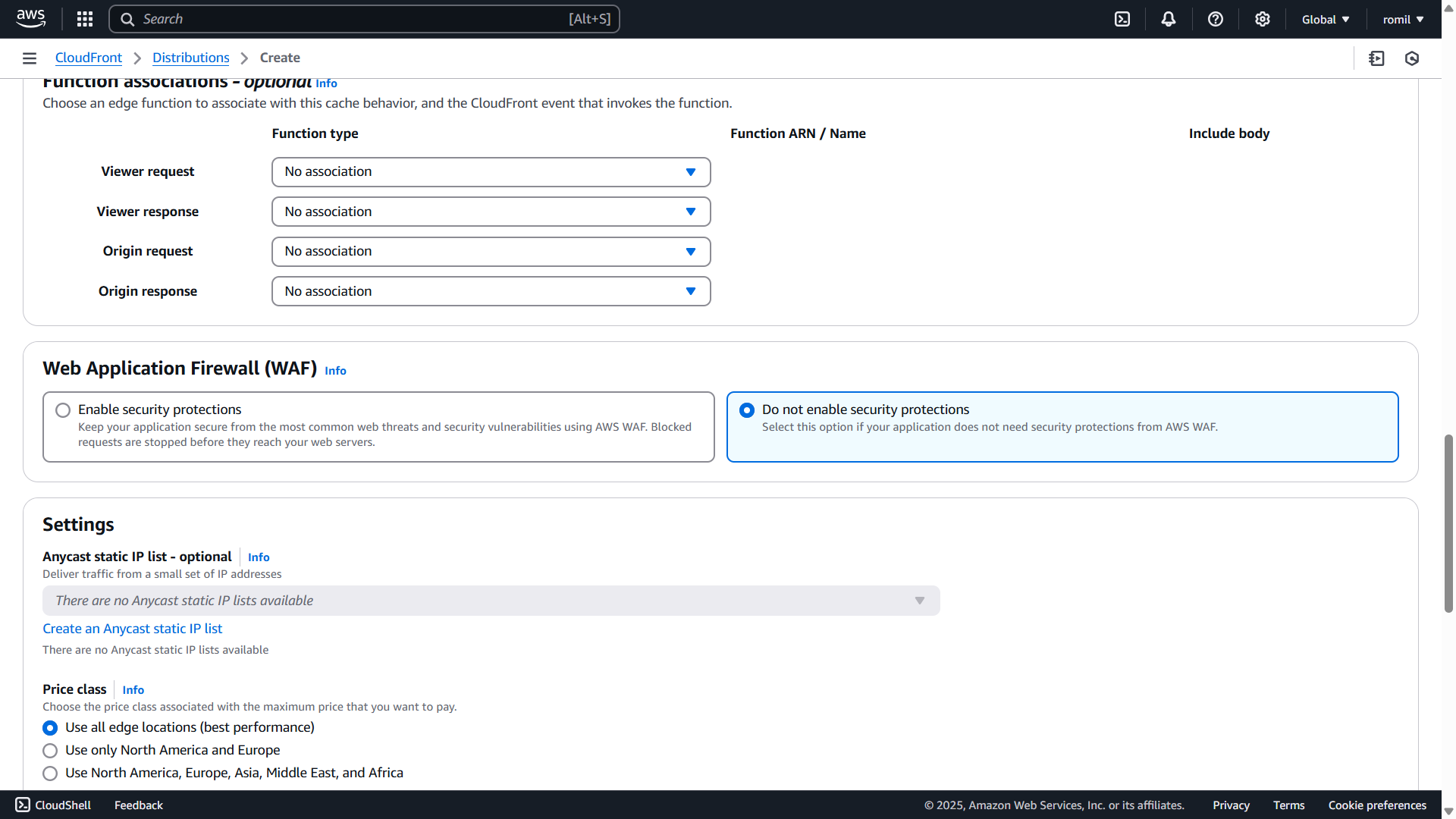Image resolution: width=1456 pixels, height=819 pixels.
Task: Open the notifications bell icon
Action: pyautogui.click(x=1169, y=19)
